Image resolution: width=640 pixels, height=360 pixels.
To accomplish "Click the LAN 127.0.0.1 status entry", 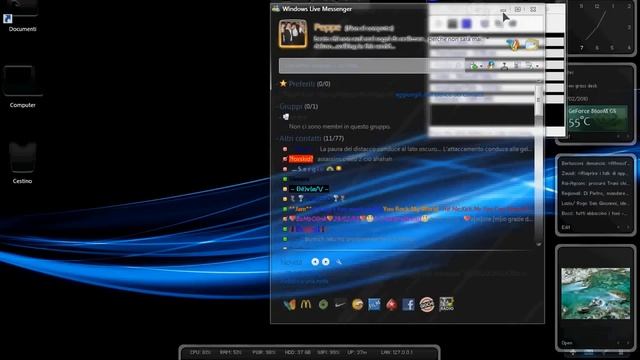I will click(396, 352).
